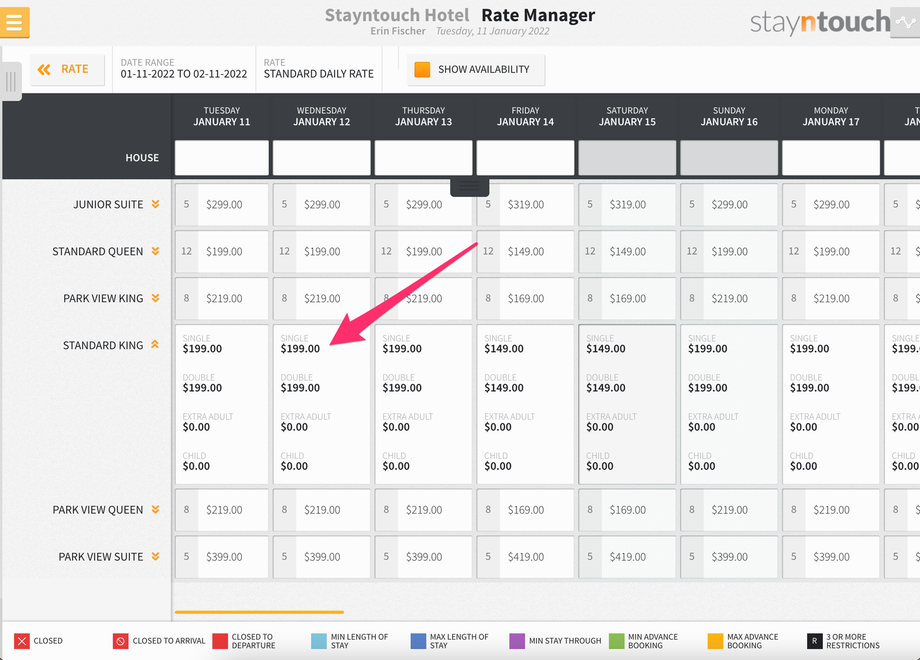
Task: Select the Monday January 17 column header
Action: pos(831,116)
